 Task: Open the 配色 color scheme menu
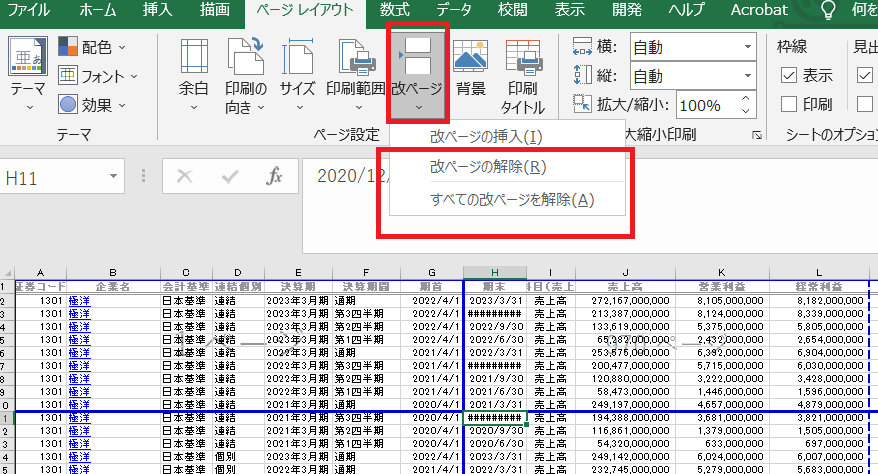92,48
